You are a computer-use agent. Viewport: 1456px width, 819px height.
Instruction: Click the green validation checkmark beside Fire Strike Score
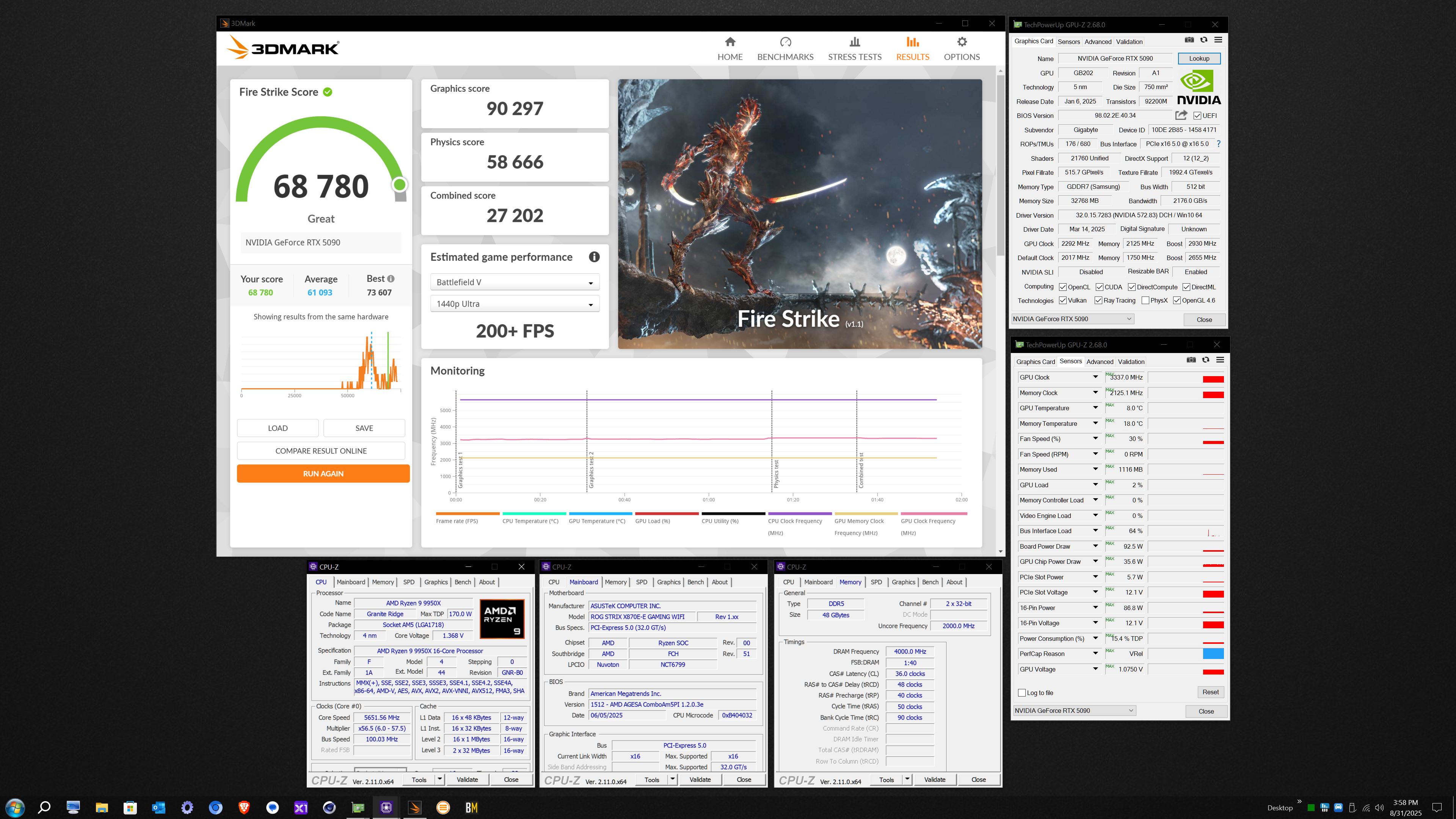coord(328,91)
